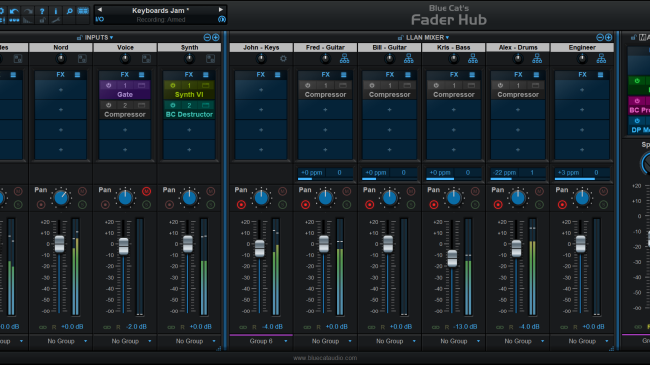Click the redo arrow in the toolbar
Image resolution: width=650 pixels, height=365 pixels.
pyautogui.click(x=28, y=11)
